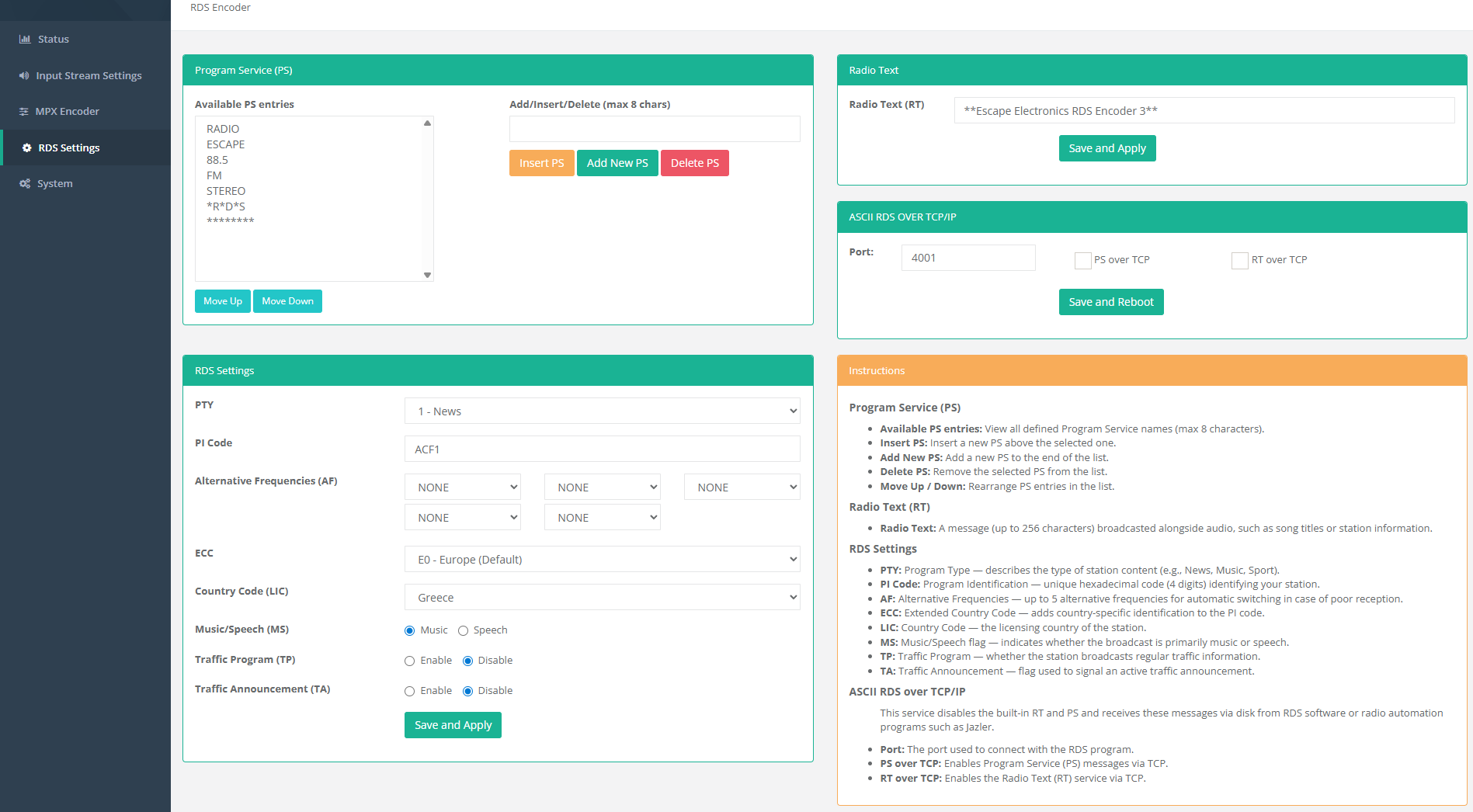Click the Radio Text input field
Screen dimensions: 1473x812
coord(1204,111)
